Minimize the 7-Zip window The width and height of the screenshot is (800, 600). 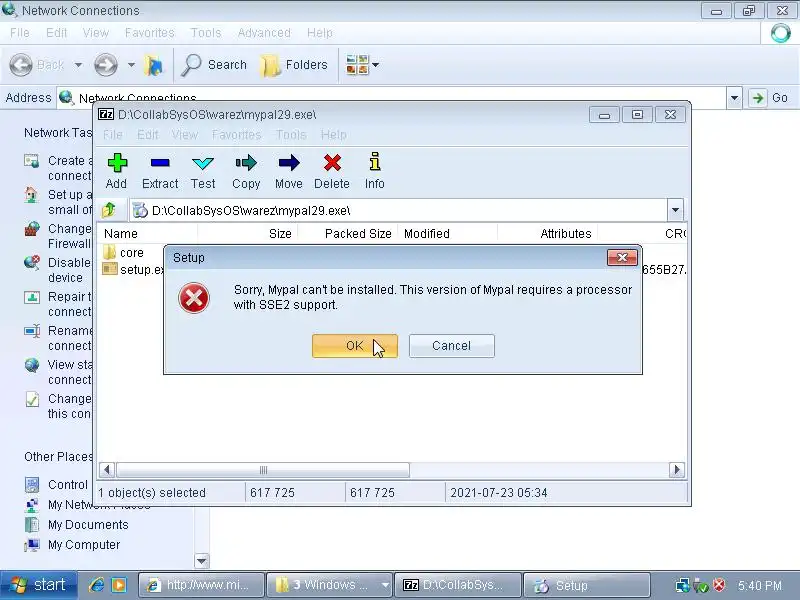click(x=604, y=115)
